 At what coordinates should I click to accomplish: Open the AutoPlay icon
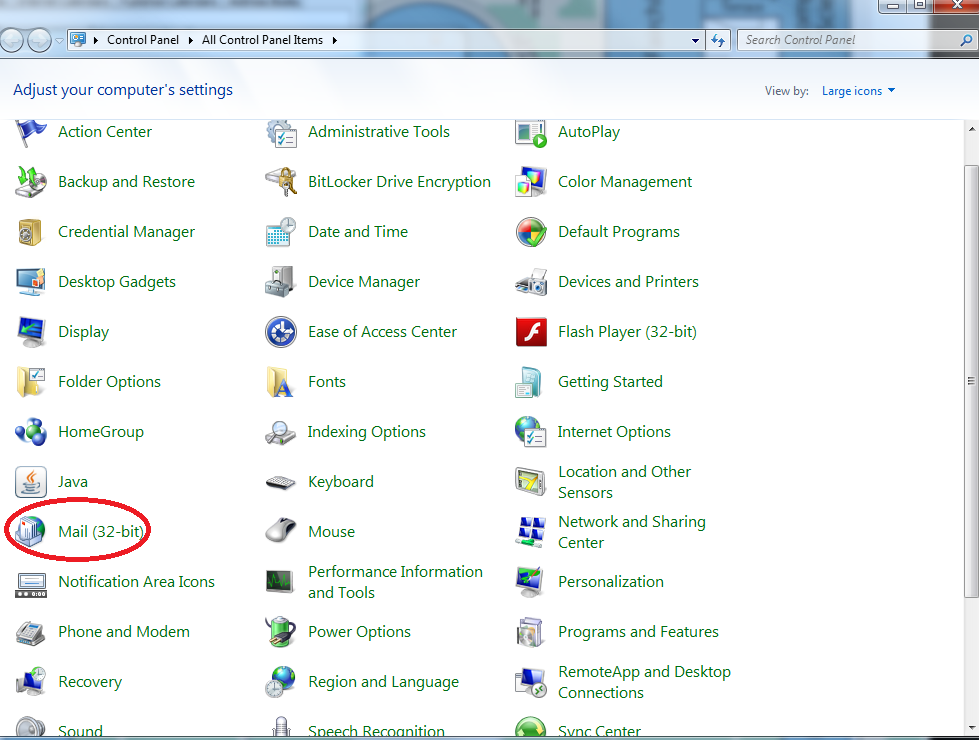click(531, 132)
